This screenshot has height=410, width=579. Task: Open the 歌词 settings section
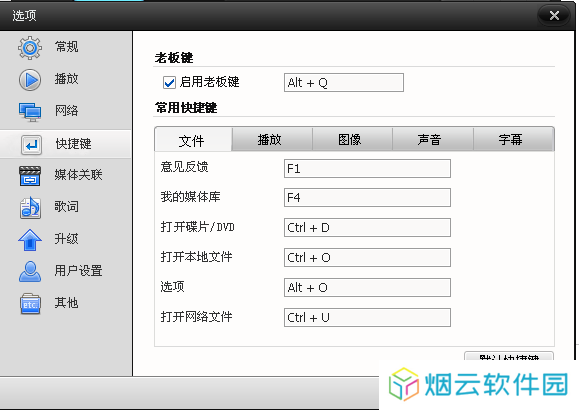[x=66, y=206]
